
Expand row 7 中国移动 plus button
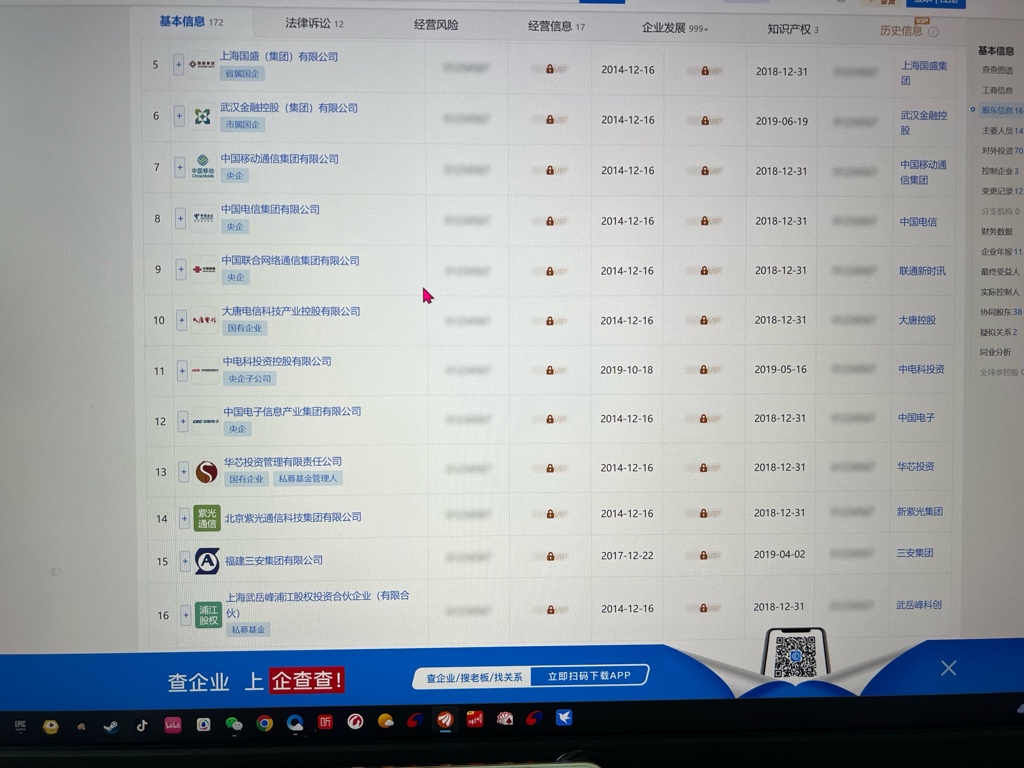click(x=180, y=167)
